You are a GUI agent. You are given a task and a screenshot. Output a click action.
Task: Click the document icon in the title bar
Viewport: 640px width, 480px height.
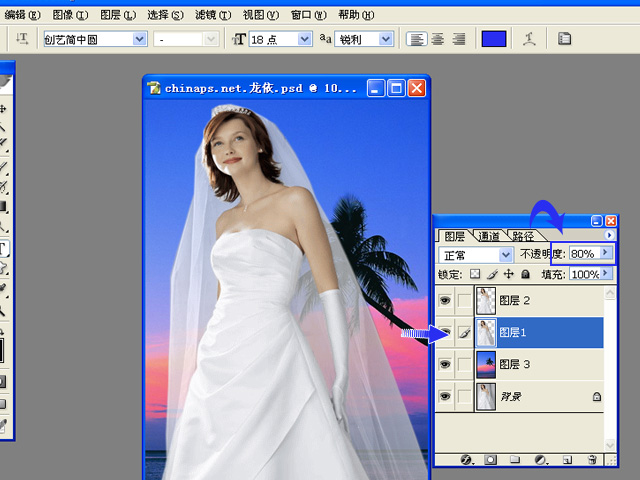click(154, 88)
